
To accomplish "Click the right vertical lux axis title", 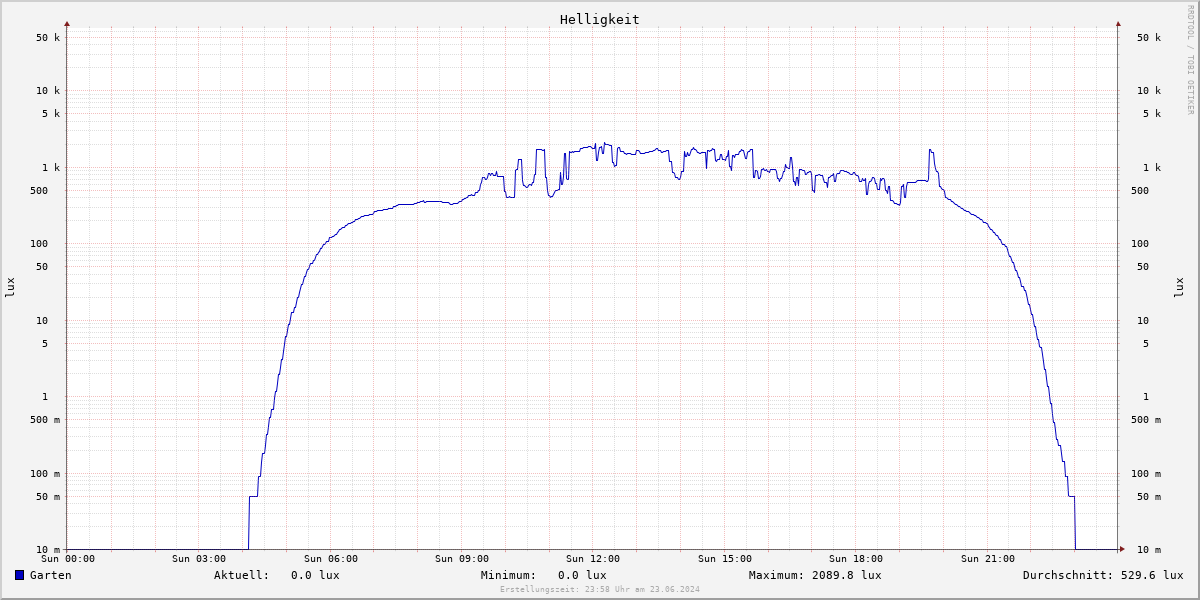I will point(1179,287).
